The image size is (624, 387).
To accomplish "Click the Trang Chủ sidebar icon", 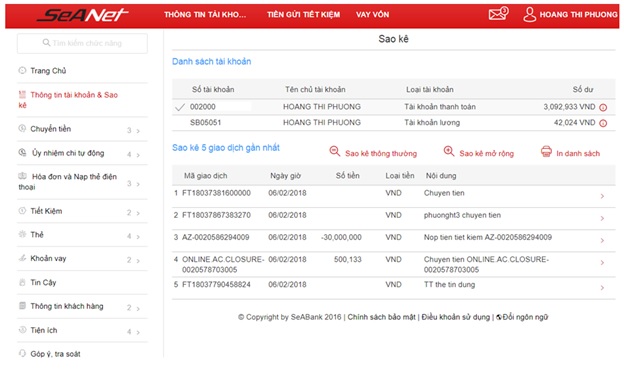I will pyautogui.click(x=22, y=70).
